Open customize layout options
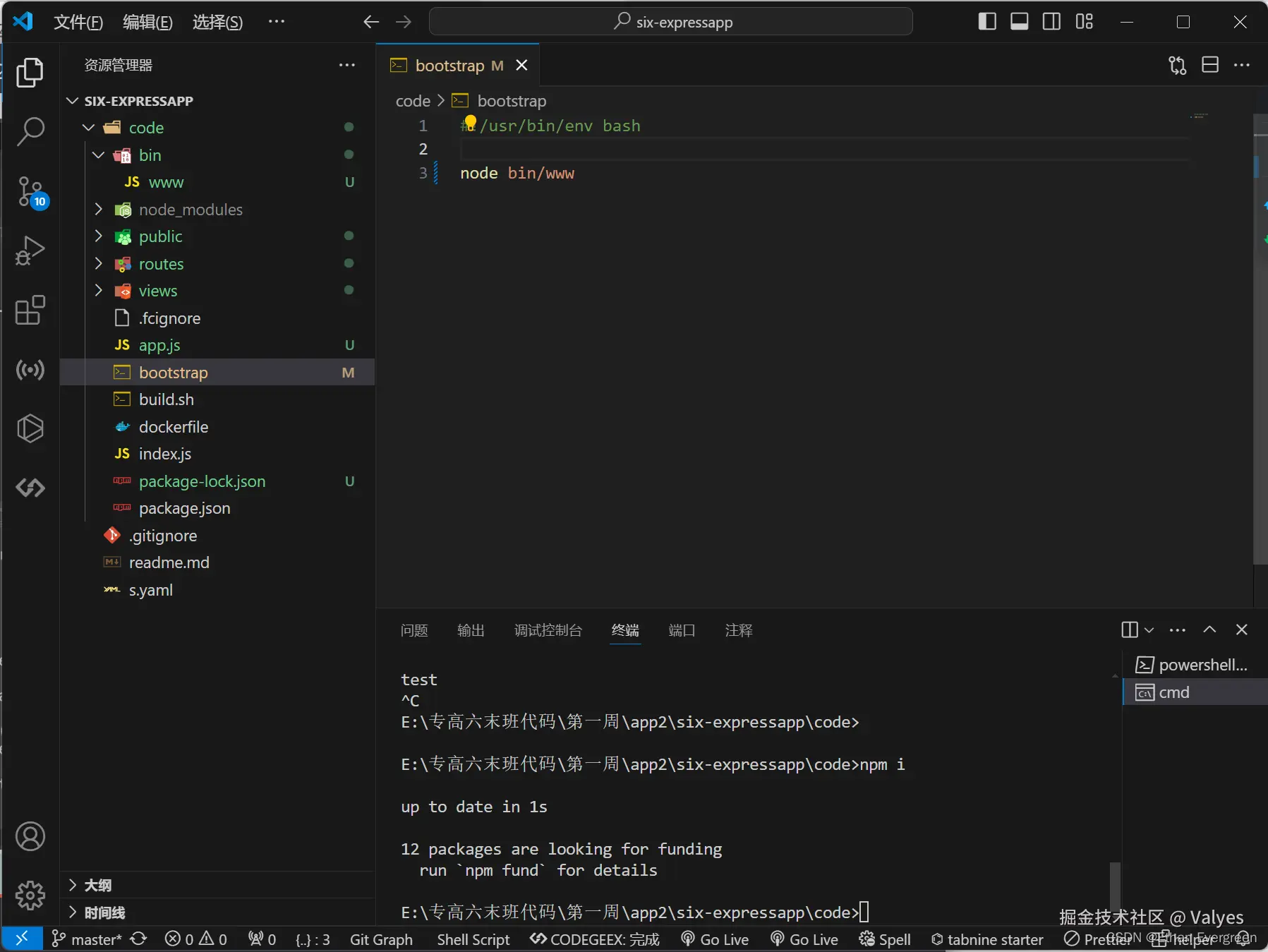Image resolution: width=1268 pixels, height=952 pixels. click(x=1084, y=22)
